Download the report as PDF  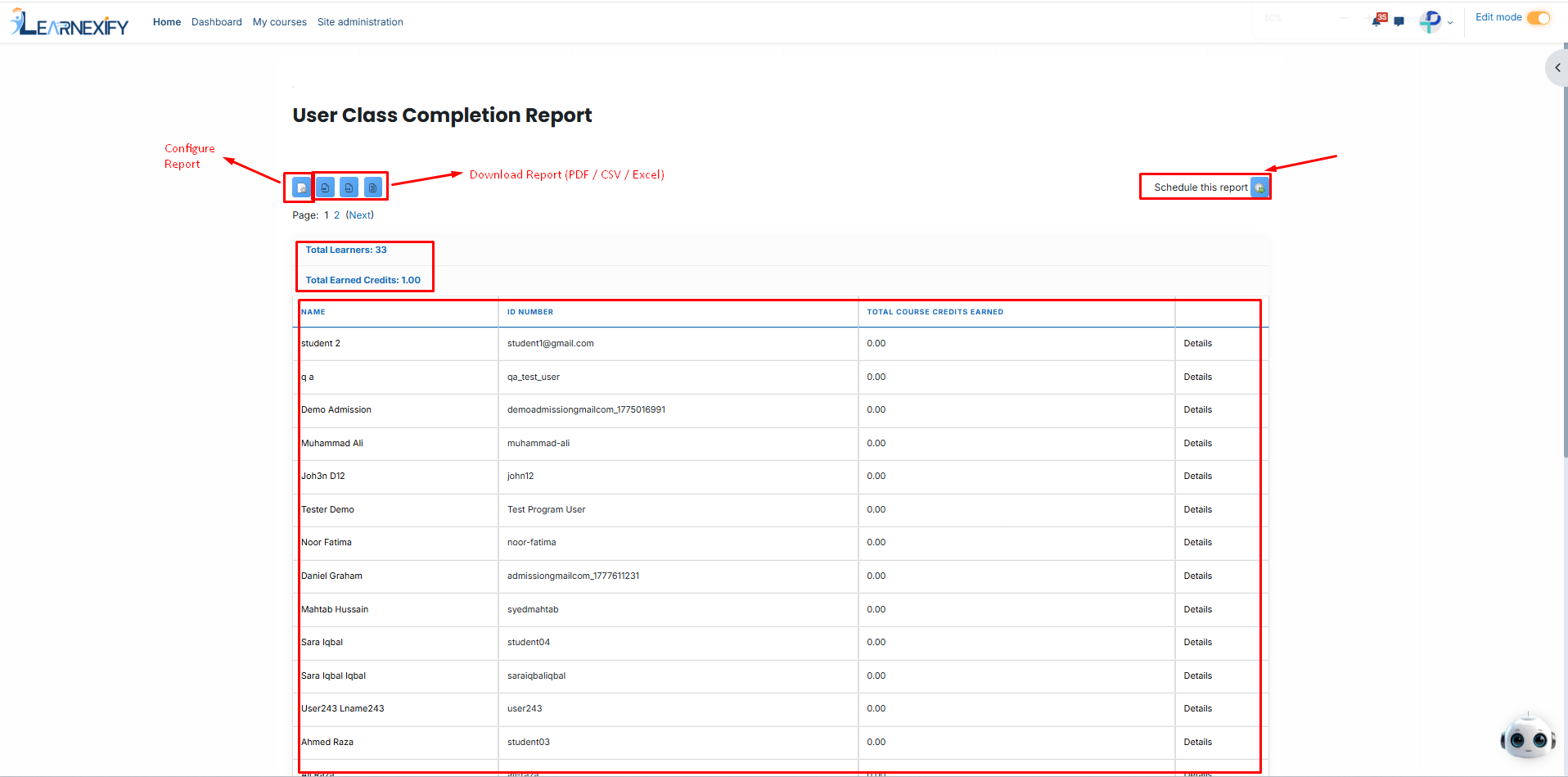click(325, 187)
